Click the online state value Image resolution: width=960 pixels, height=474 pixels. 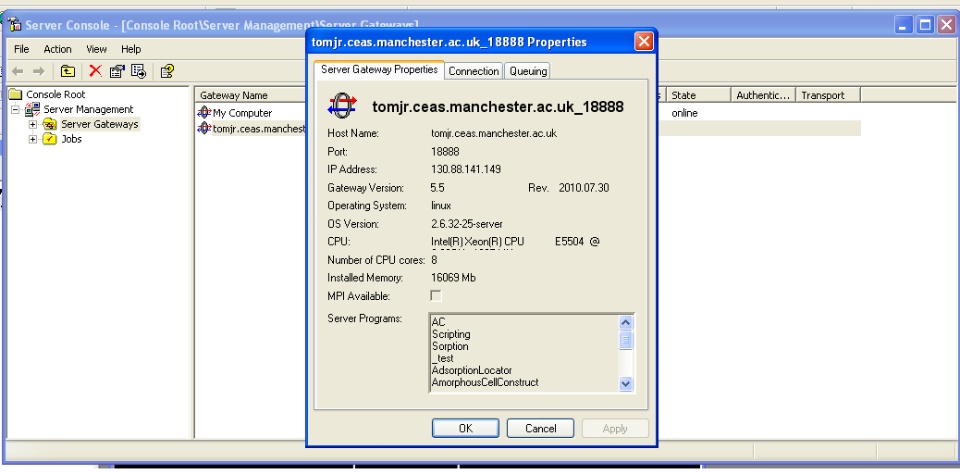(x=684, y=113)
